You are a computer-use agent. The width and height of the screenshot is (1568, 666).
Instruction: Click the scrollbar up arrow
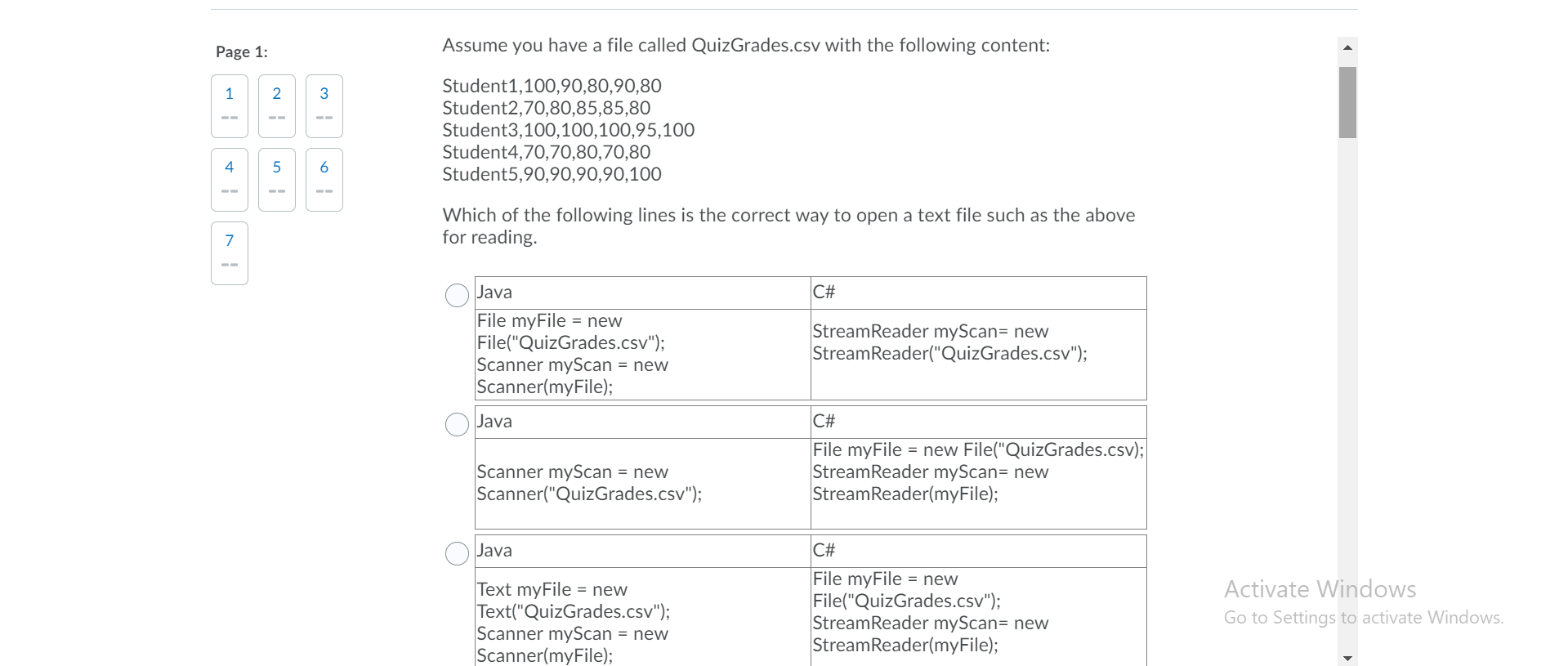coord(1347,47)
